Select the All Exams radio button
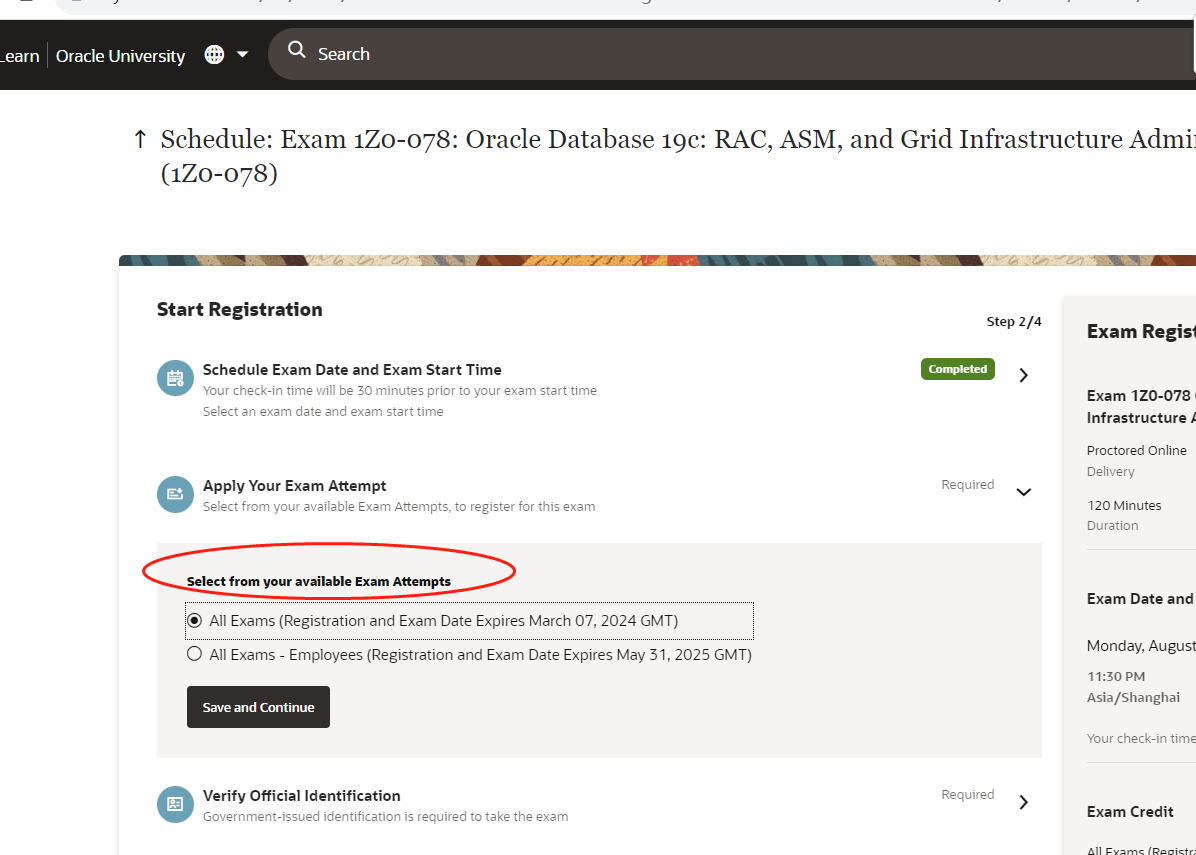 pos(194,620)
